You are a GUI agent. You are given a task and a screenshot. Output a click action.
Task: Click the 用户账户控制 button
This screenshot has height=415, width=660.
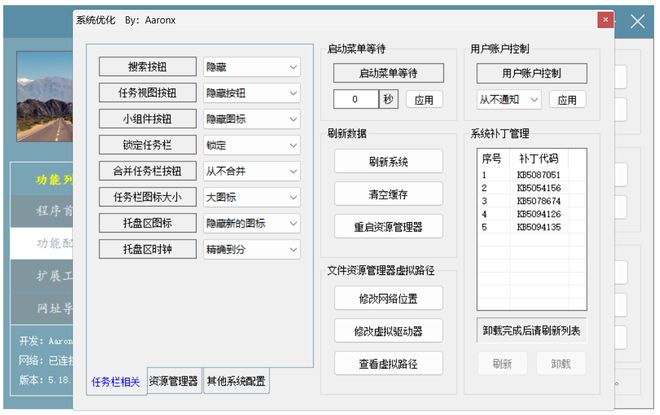531,73
